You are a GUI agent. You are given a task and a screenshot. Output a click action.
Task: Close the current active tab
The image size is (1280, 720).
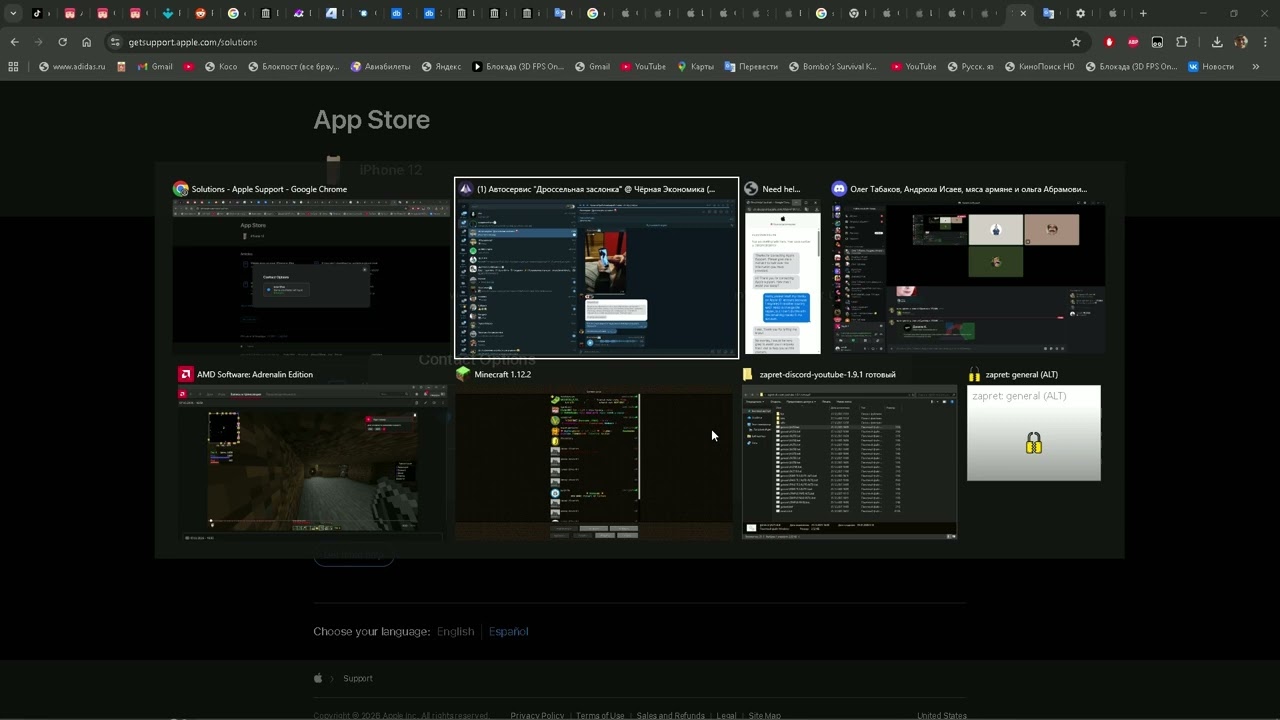click(x=1023, y=14)
